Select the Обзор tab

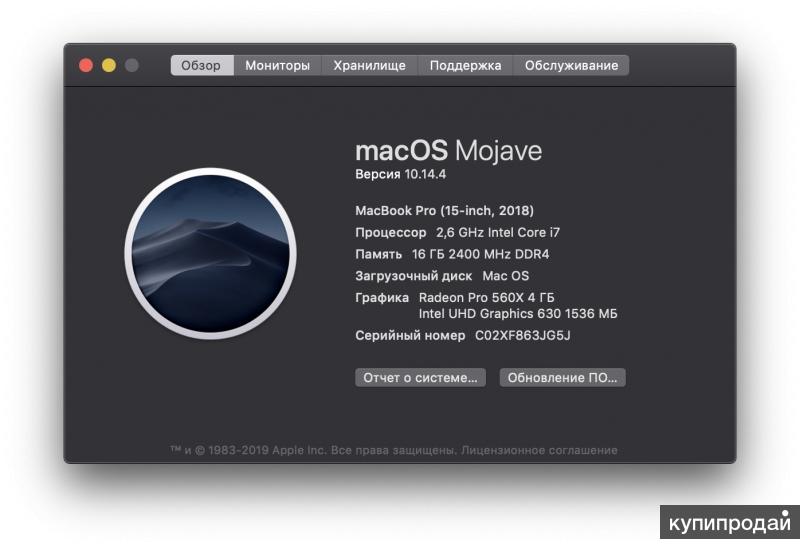coord(202,65)
